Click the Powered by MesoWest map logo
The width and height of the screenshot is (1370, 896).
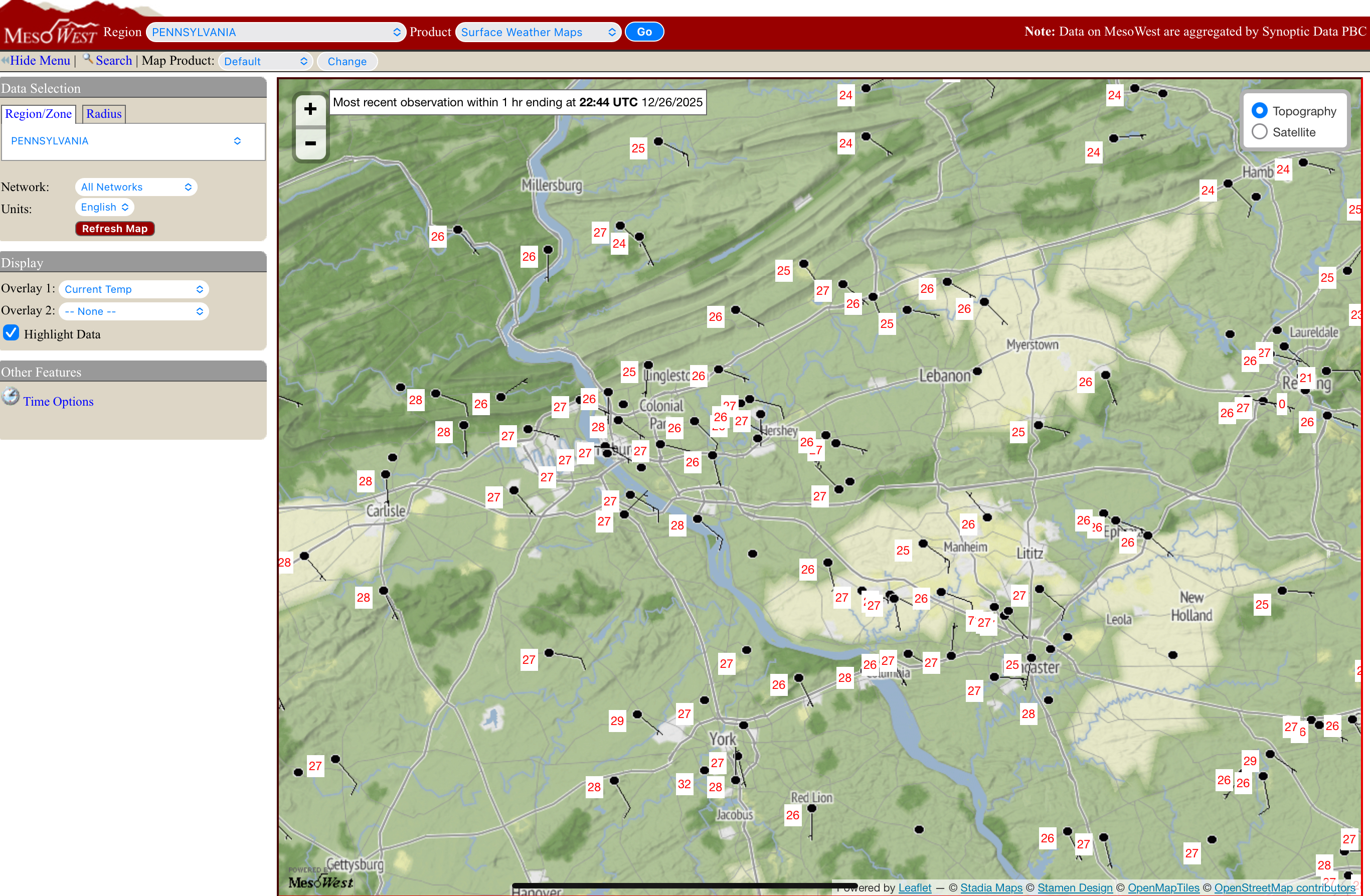coord(320,878)
